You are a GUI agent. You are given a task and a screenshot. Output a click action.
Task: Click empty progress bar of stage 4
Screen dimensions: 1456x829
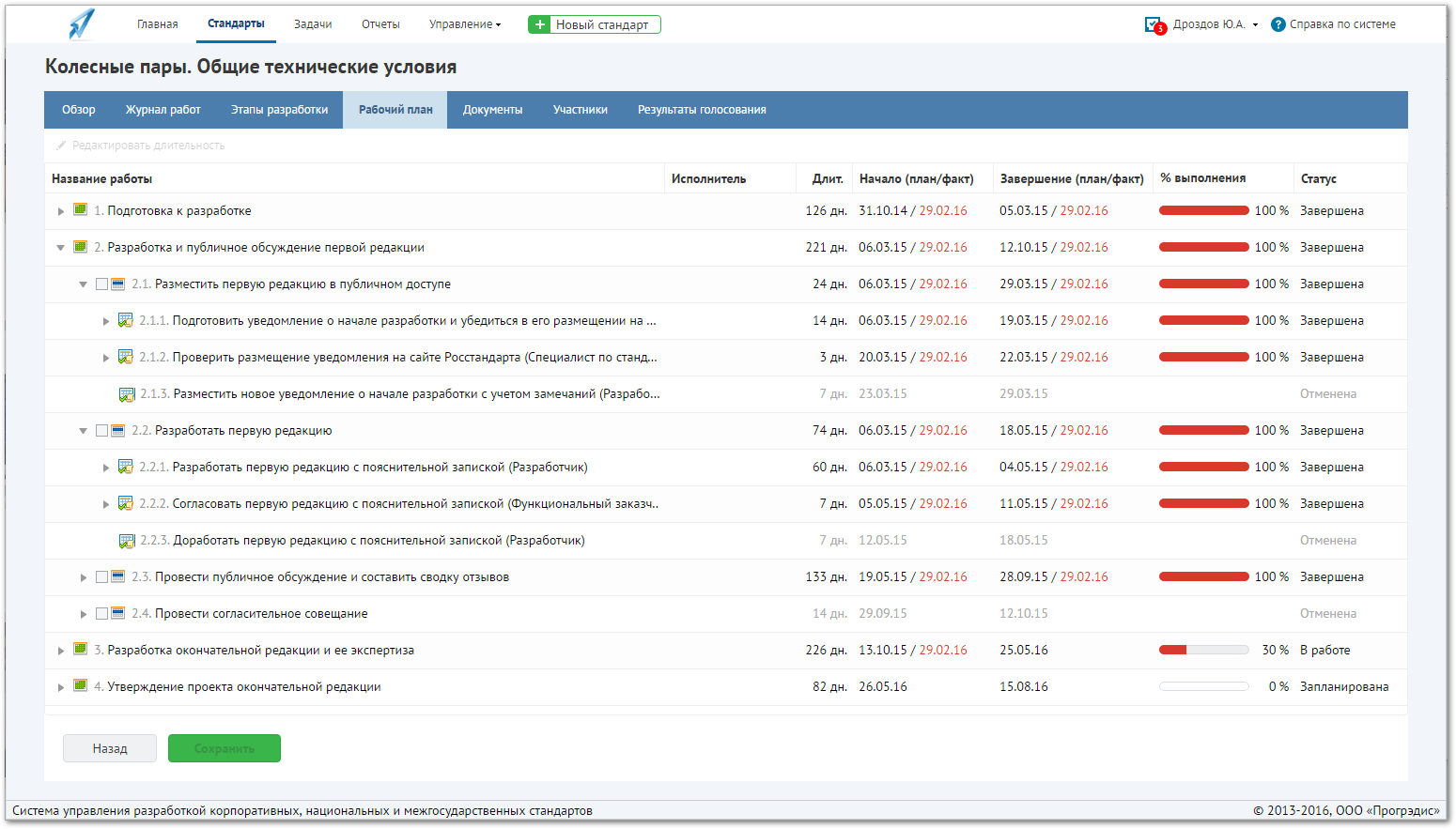pos(1204,686)
